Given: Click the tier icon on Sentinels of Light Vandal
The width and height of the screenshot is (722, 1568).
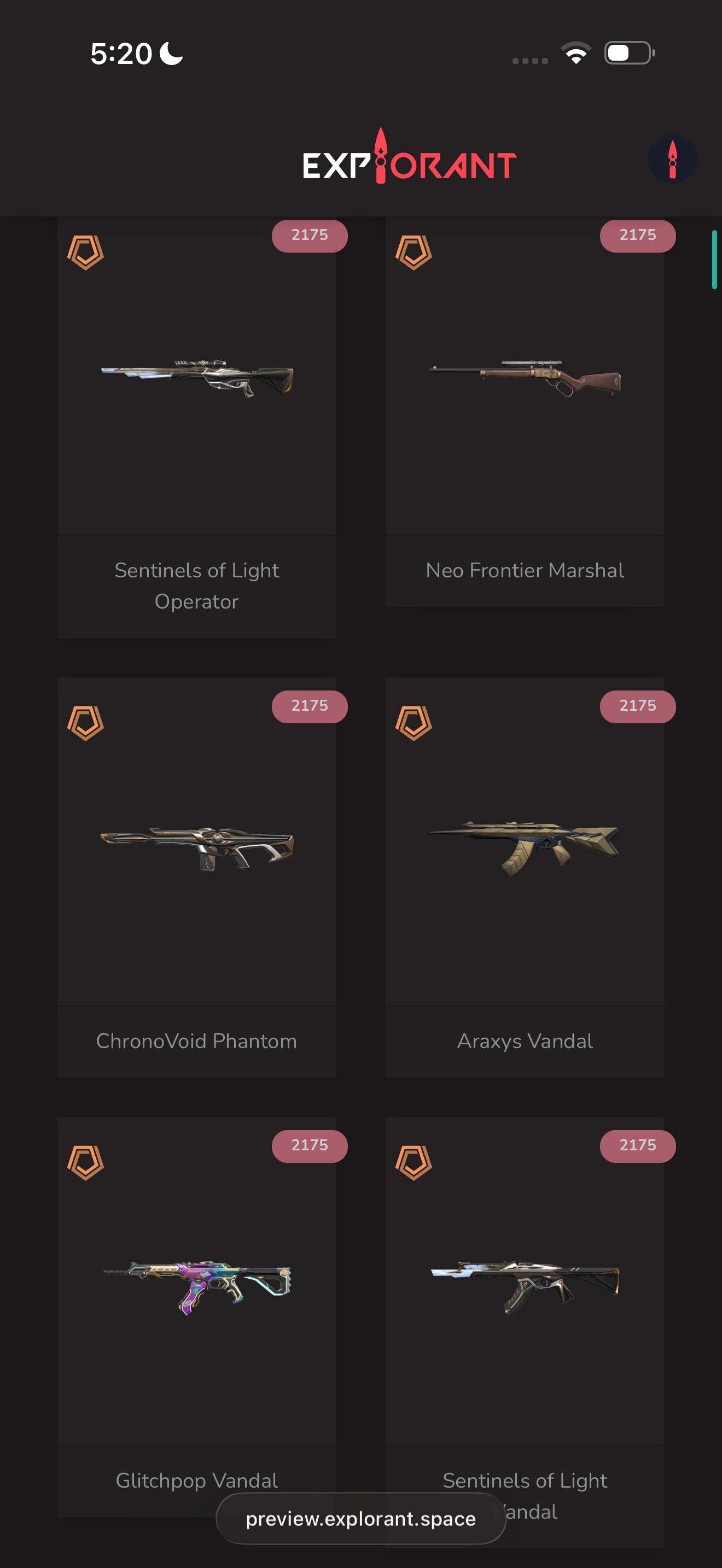Looking at the screenshot, I should click(414, 1163).
